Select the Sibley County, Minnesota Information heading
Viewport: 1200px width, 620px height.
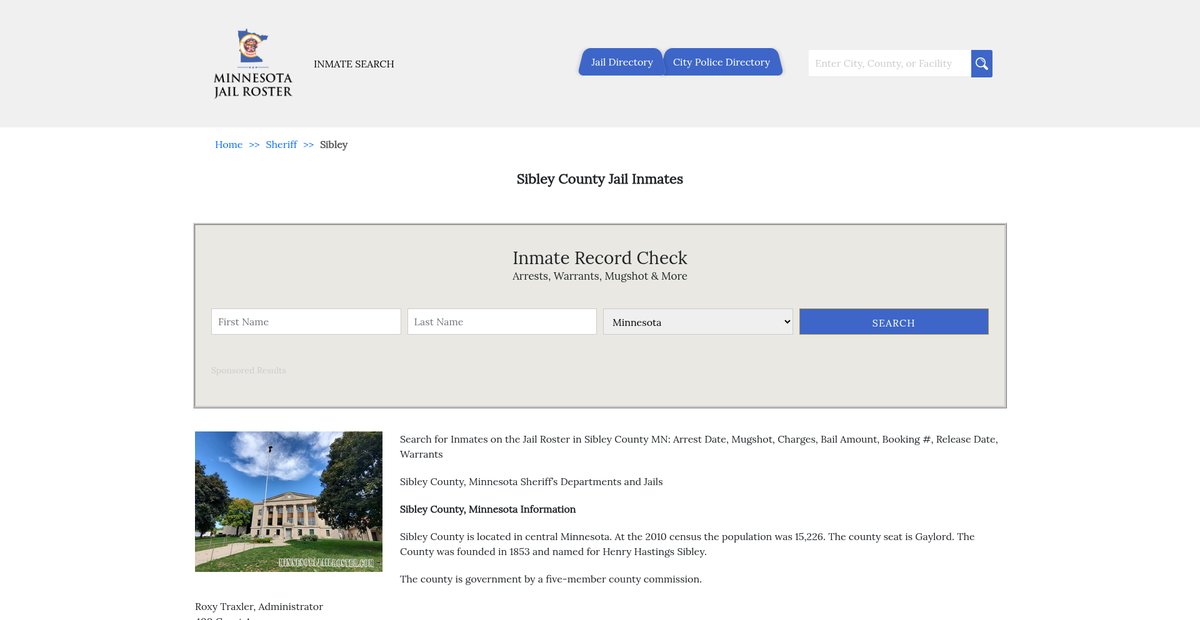(488, 510)
